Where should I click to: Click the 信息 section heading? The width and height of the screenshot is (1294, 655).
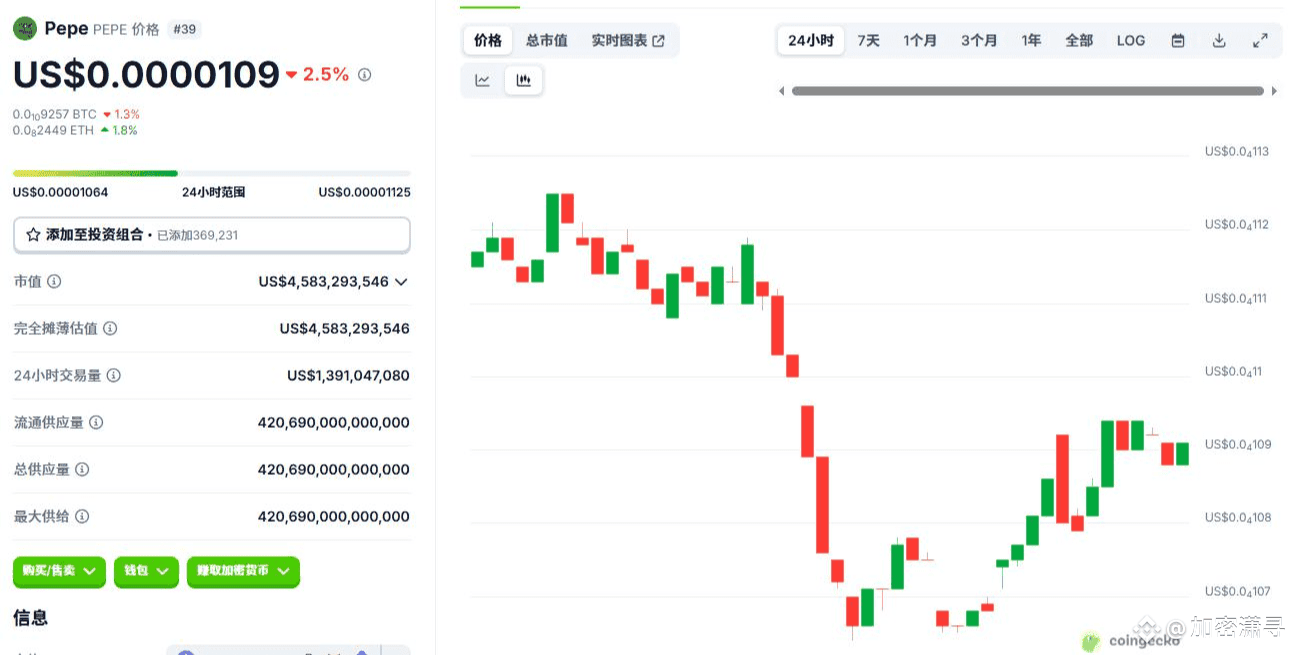[x=30, y=618]
